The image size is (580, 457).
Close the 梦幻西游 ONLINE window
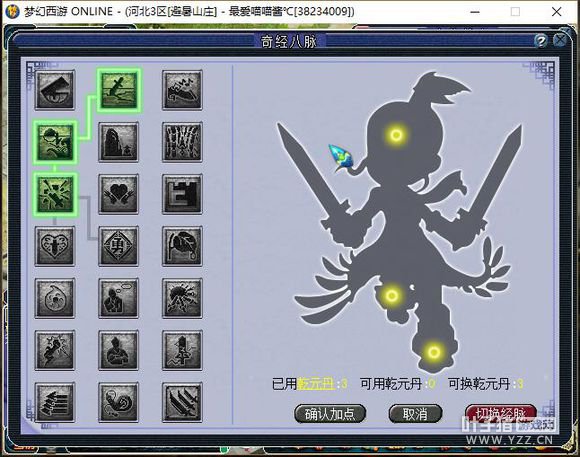(556, 12)
